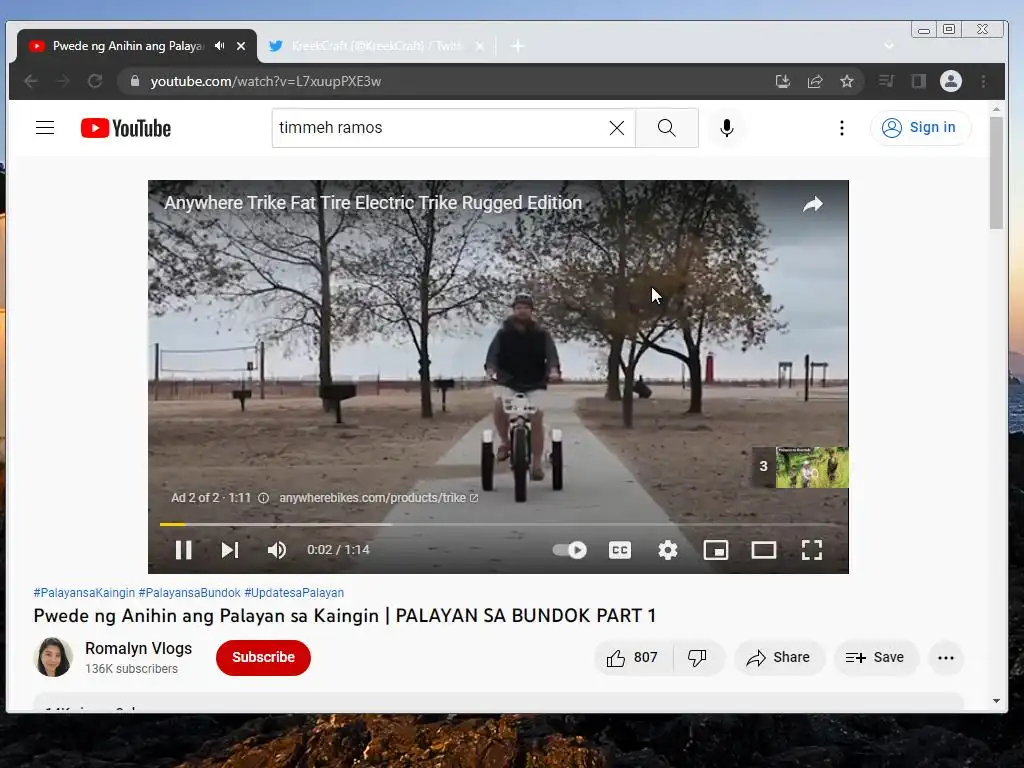
Task: Toggle the autoplay switch
Action: (x=569, y=550)
